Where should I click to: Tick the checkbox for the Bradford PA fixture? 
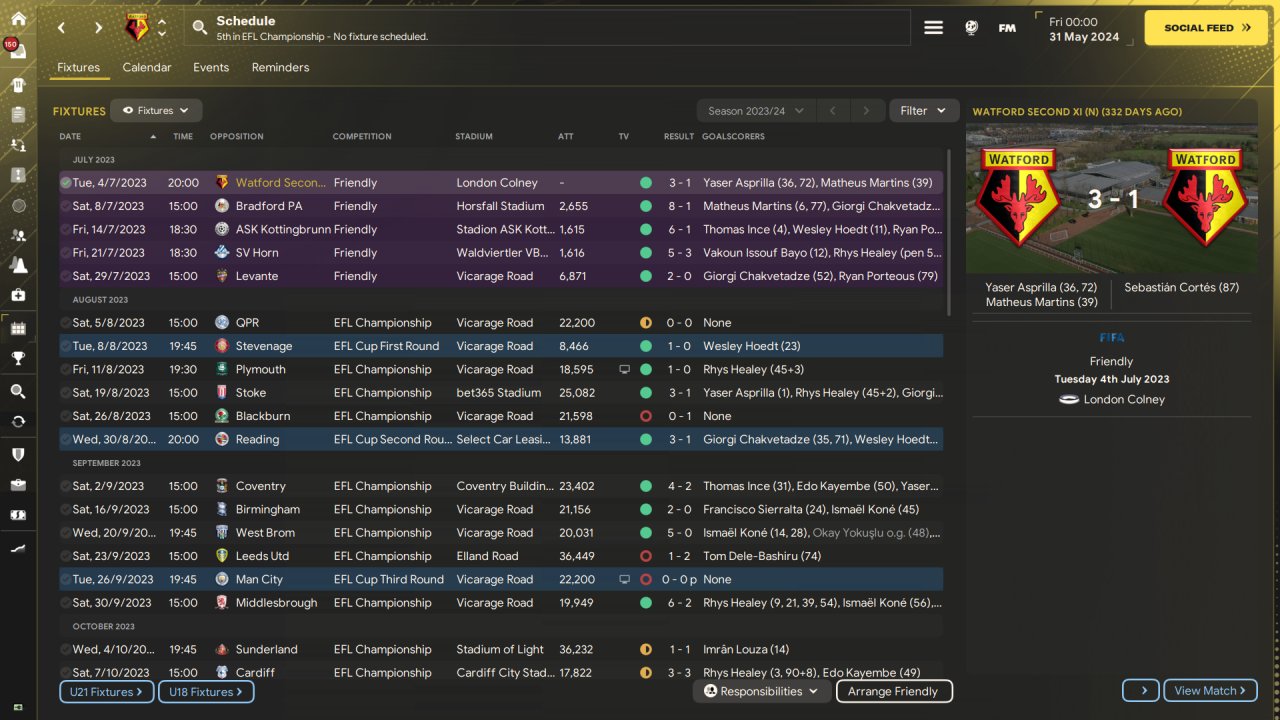tap(65, 206)
